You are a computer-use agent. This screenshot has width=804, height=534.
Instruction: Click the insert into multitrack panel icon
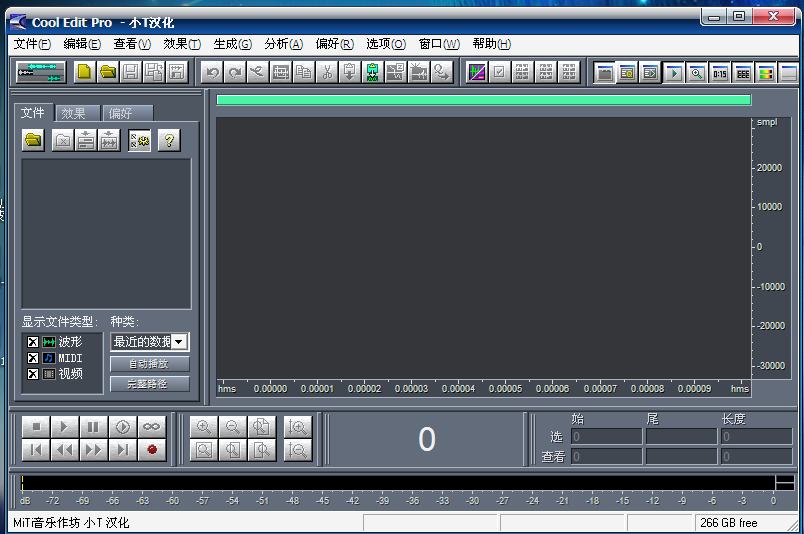click(x=86, y=140)
